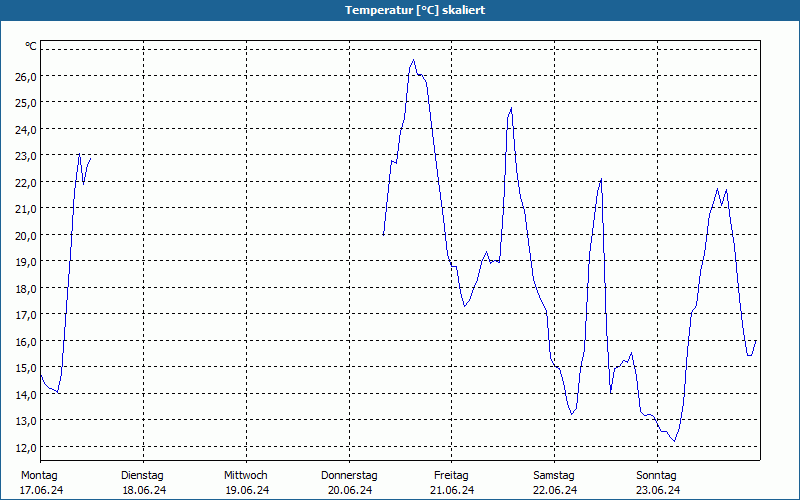
Task: Select the Dienstag day label
Action: (142, 475)
